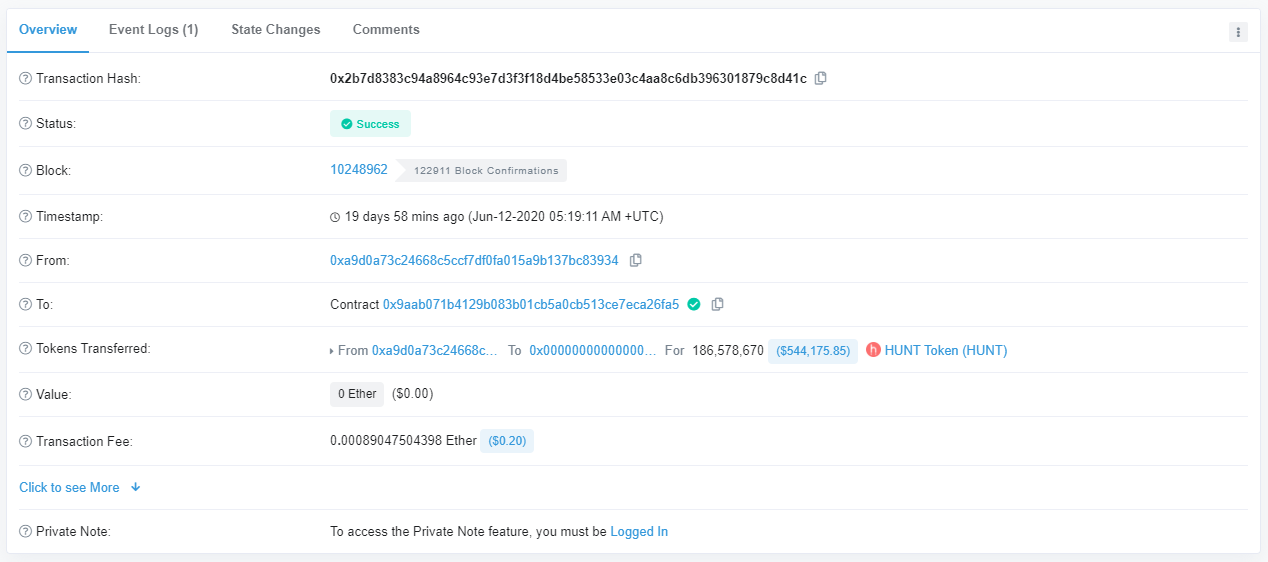Open token sender 0xa9d0a73c24668c... link
The width and height of the screenshot is (1268, 562).
pos(434,351)
